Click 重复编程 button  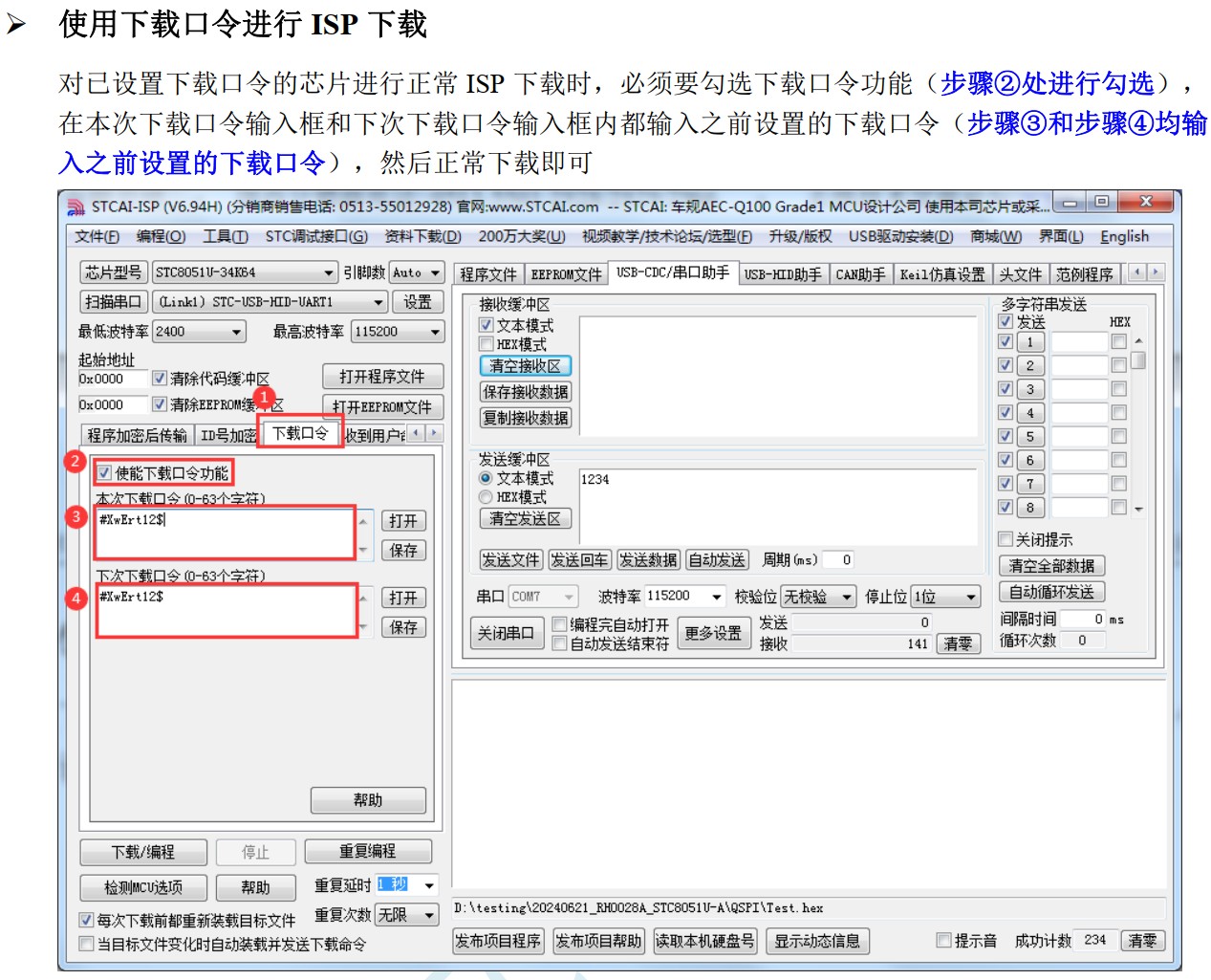tap(368, 851)
